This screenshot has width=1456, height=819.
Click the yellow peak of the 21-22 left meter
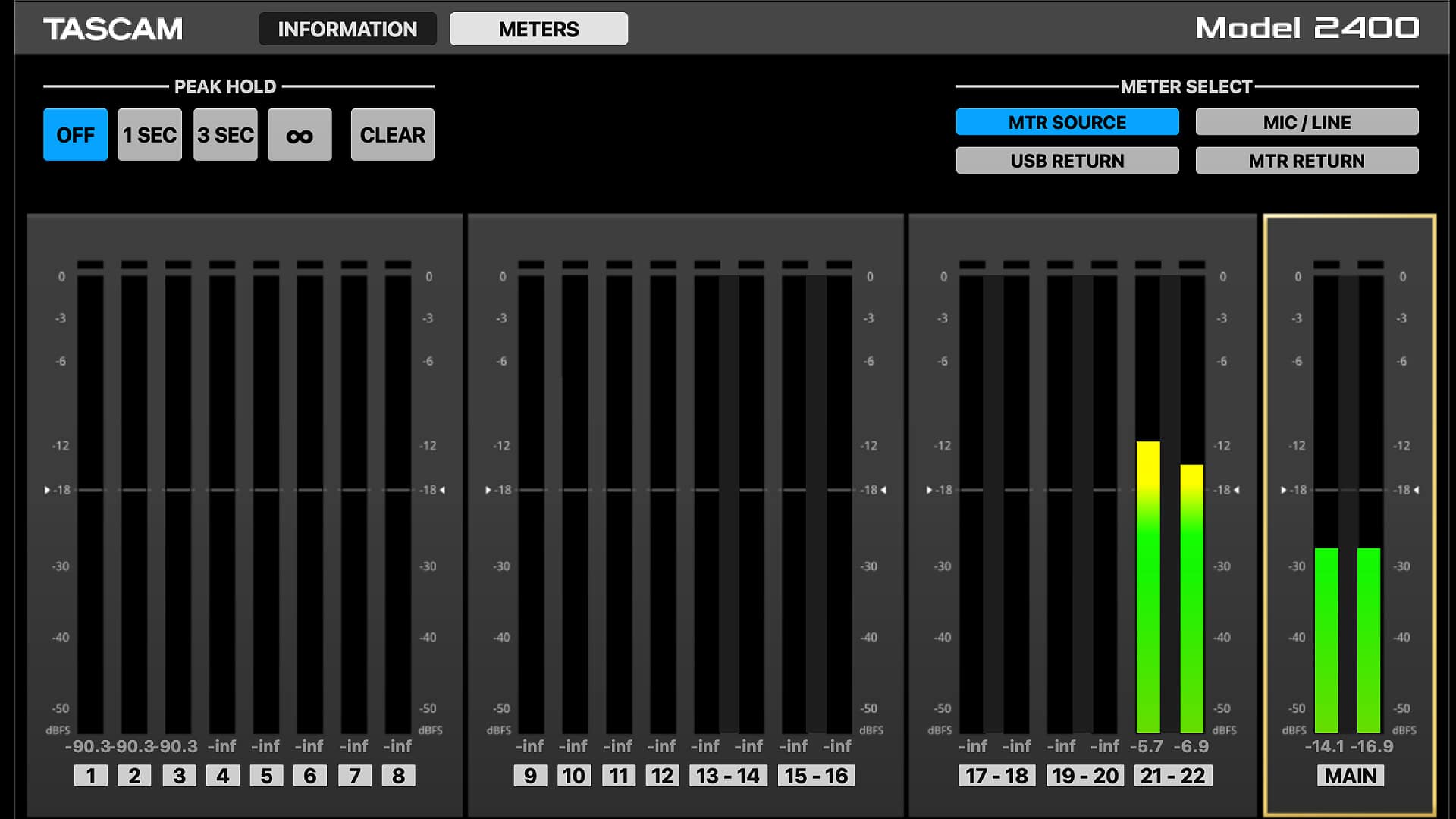(1148, 455)
